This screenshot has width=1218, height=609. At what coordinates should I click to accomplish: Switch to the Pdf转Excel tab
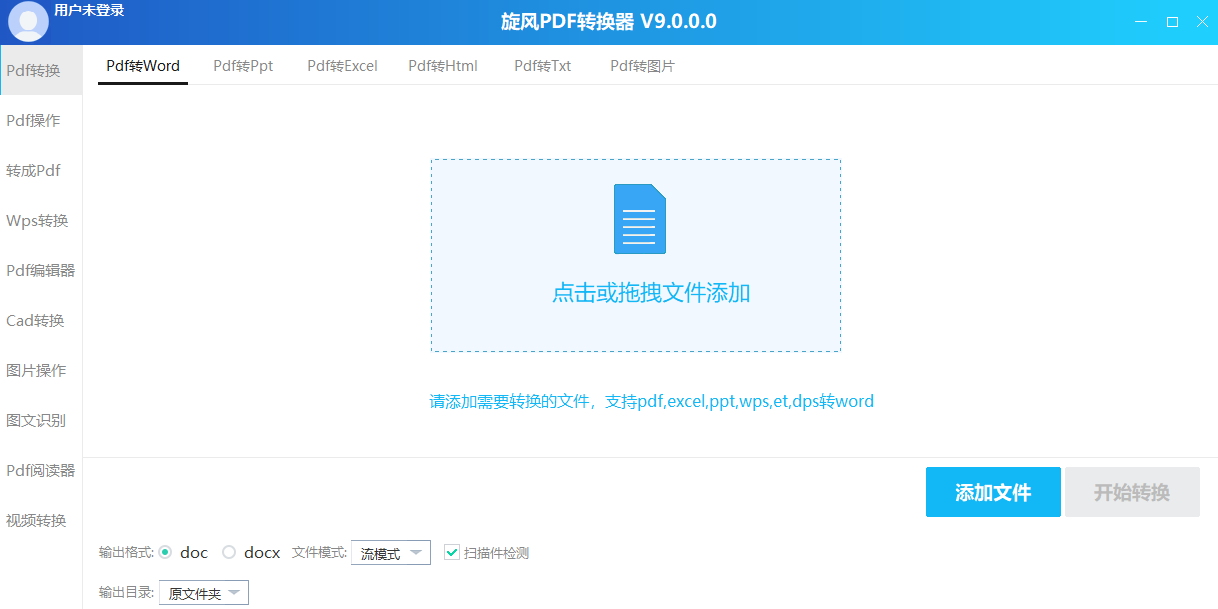[342, 66]
